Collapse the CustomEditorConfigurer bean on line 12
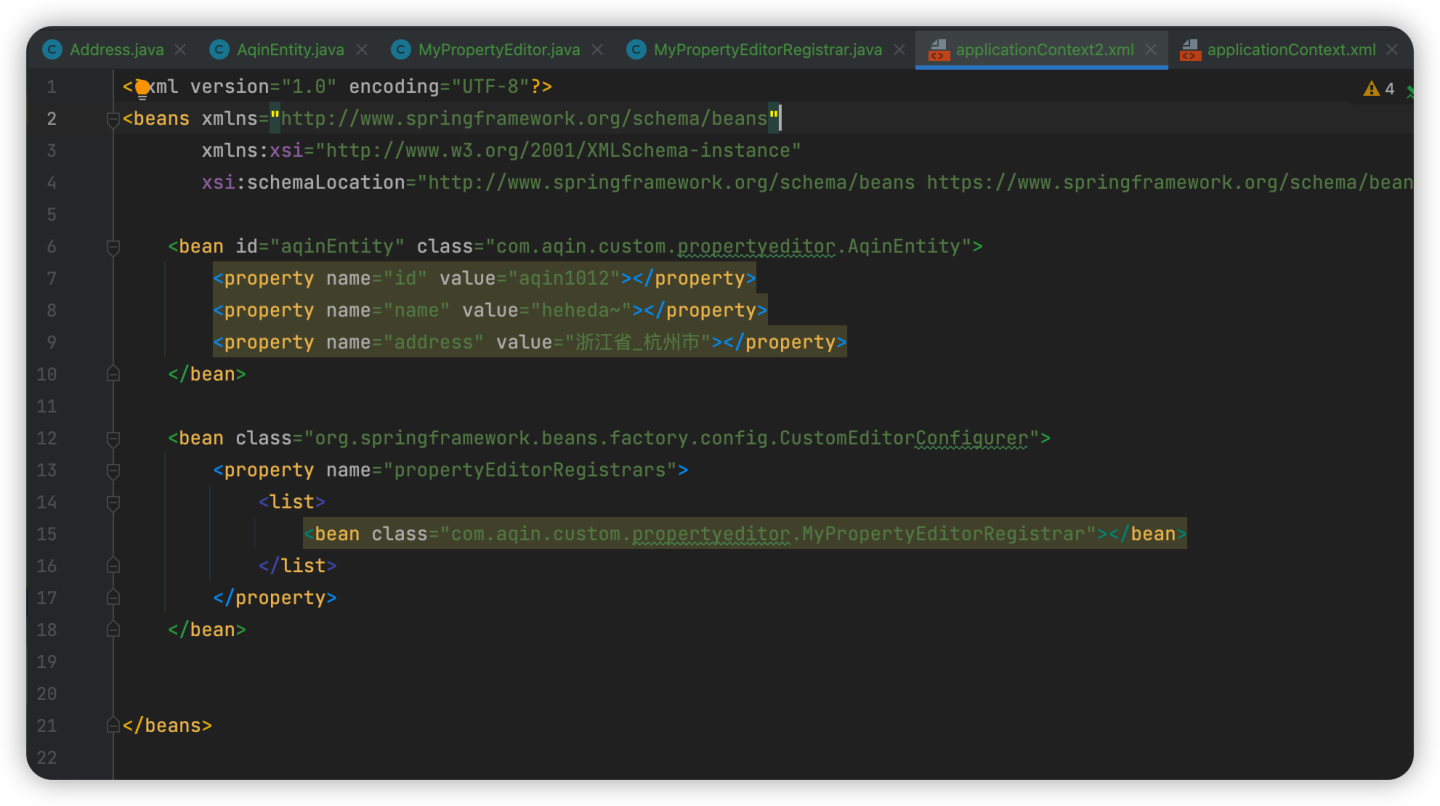This screenshot has height=806, width=1440. point(113,438)
